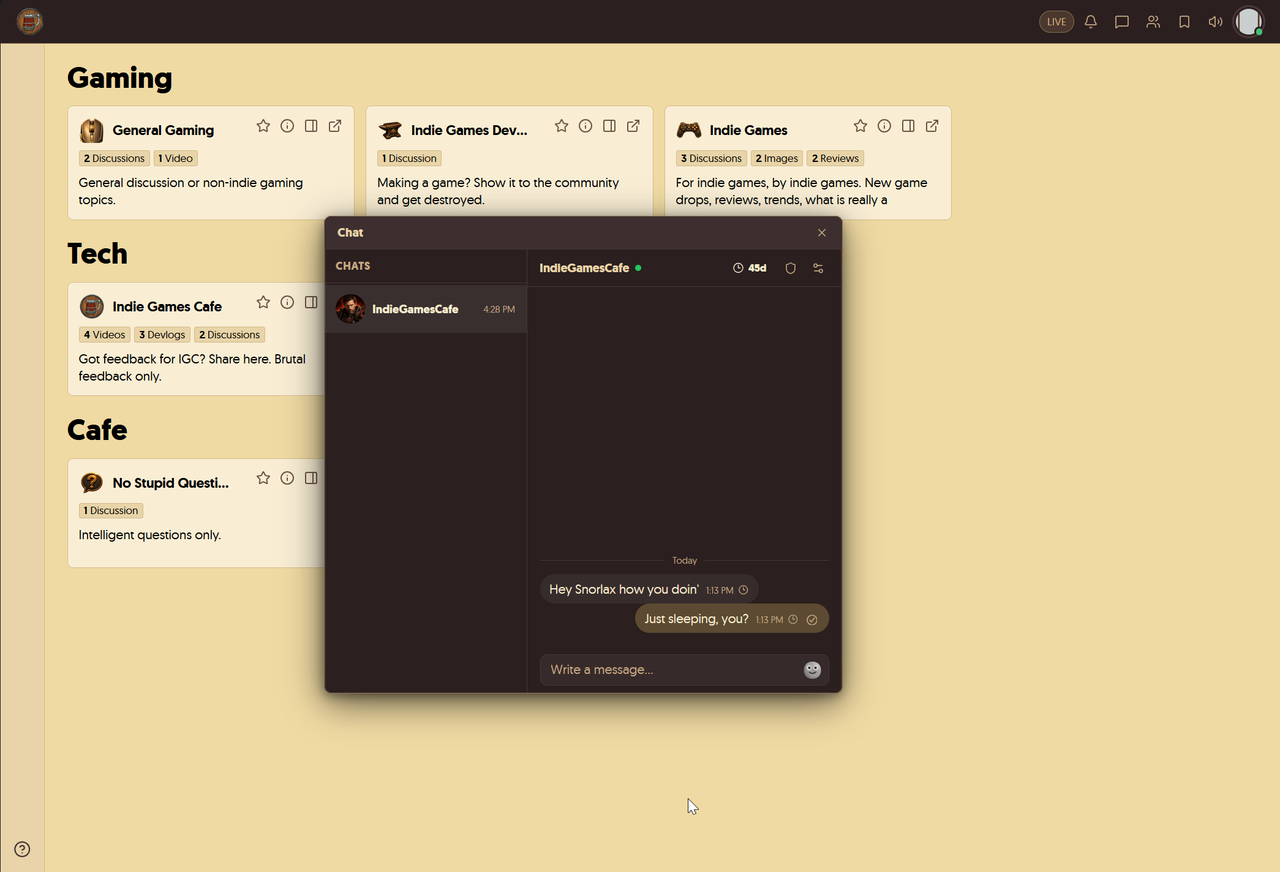This screenshot has height=872, width=1280.
Task: Toggle the sound speaker icon
Action: (x=1215, y=21)
